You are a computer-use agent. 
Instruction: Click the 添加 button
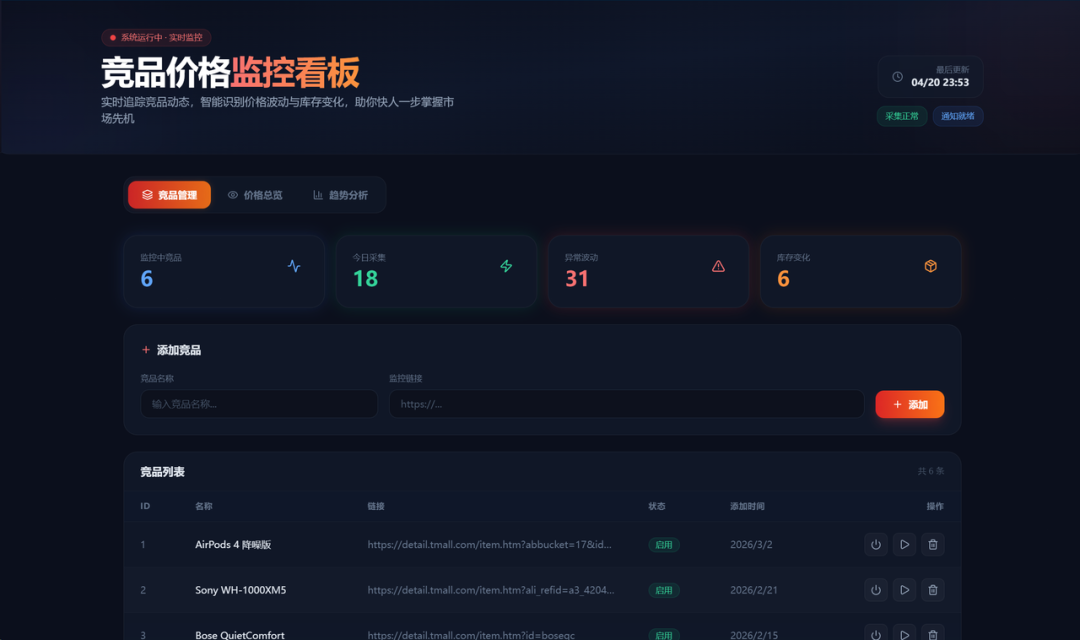click(909, 403)
